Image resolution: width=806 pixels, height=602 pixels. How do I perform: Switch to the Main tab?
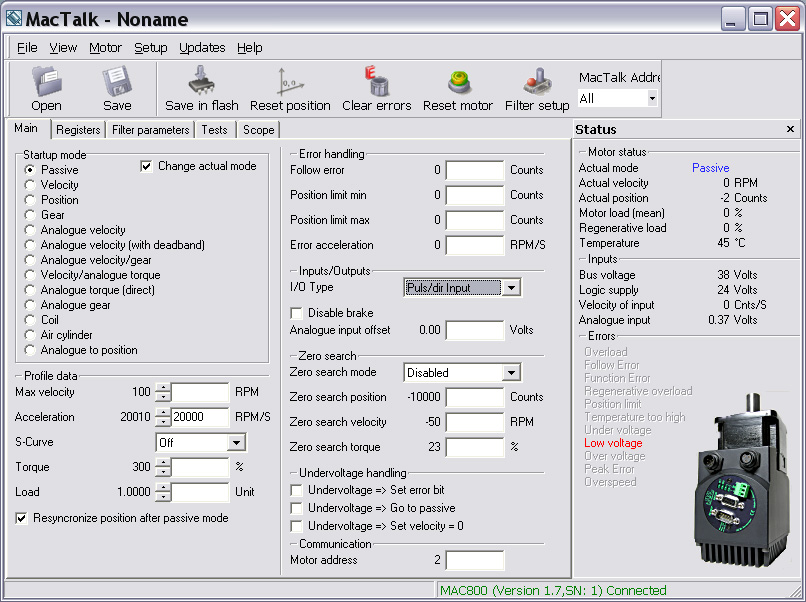pyautogui.click(x=26, y=129)
